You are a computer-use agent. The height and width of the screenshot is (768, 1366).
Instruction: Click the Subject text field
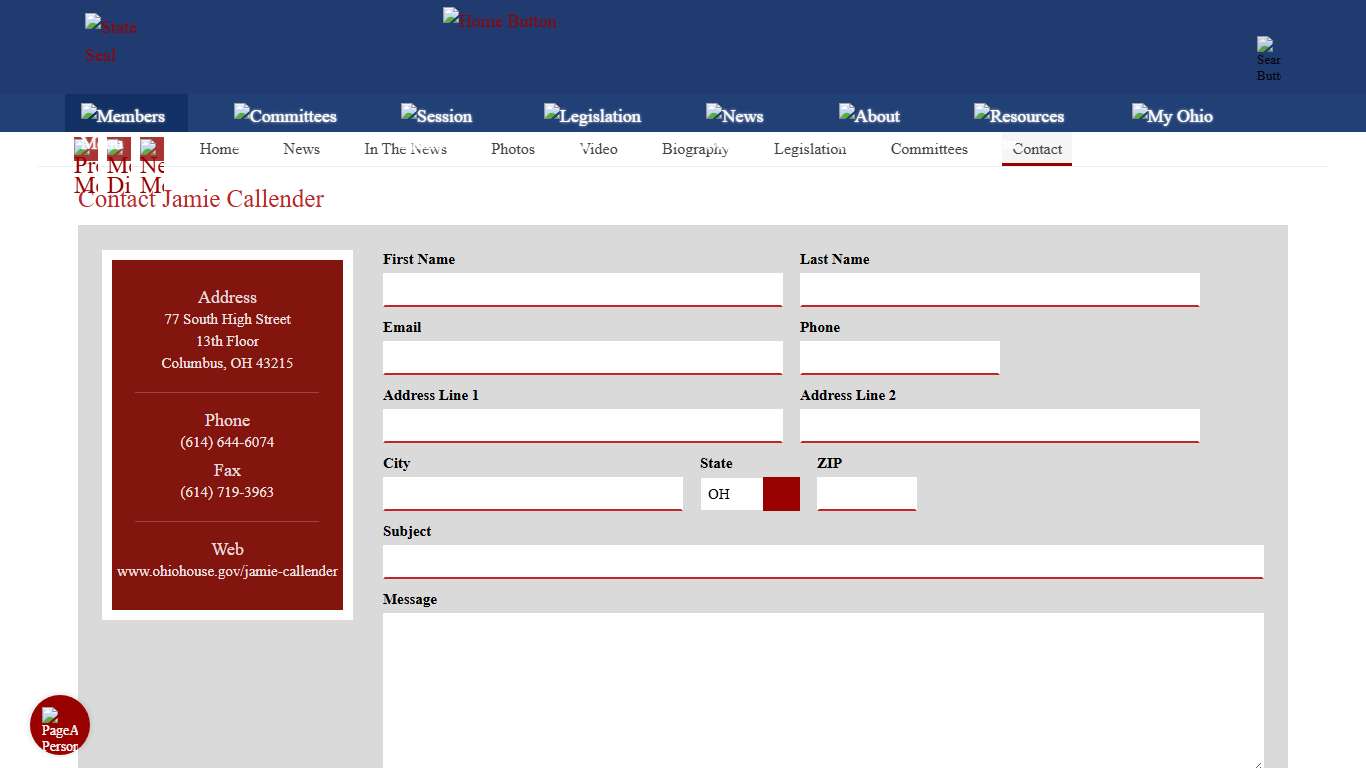pos(822,561)
